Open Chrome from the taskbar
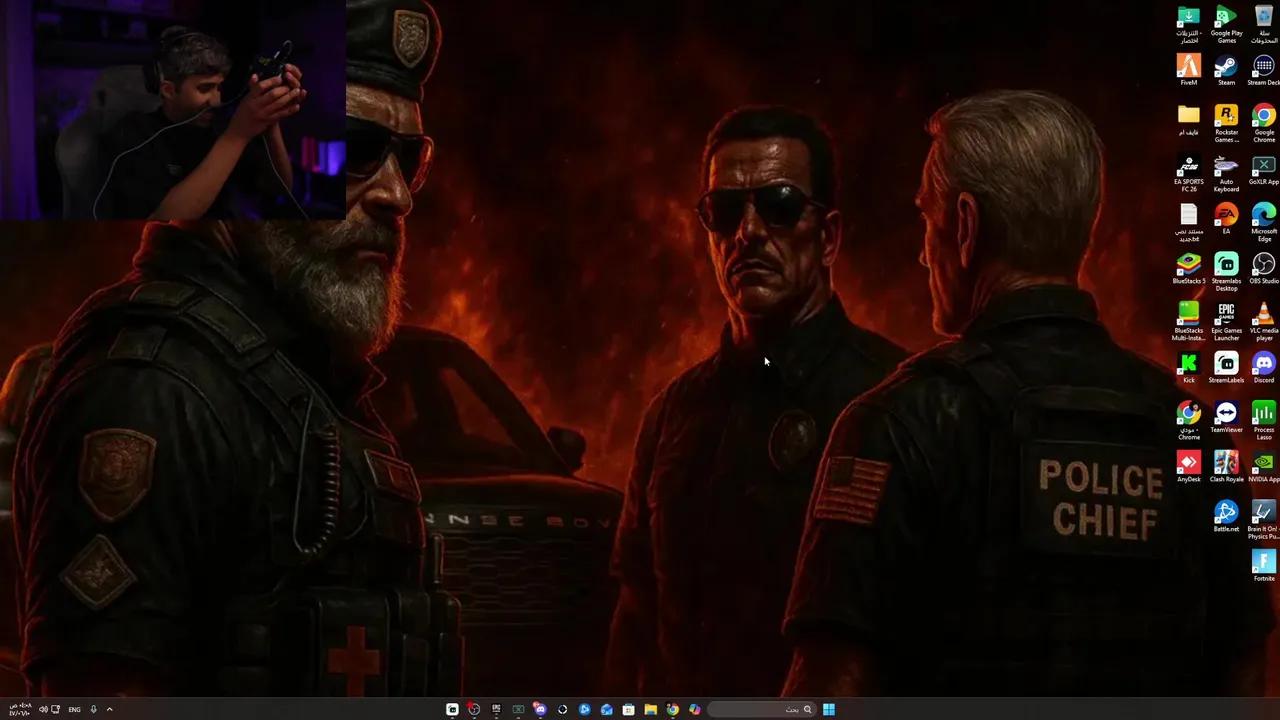The width and height of the screenshot is (1280, 720). click(x=672, y=709)
